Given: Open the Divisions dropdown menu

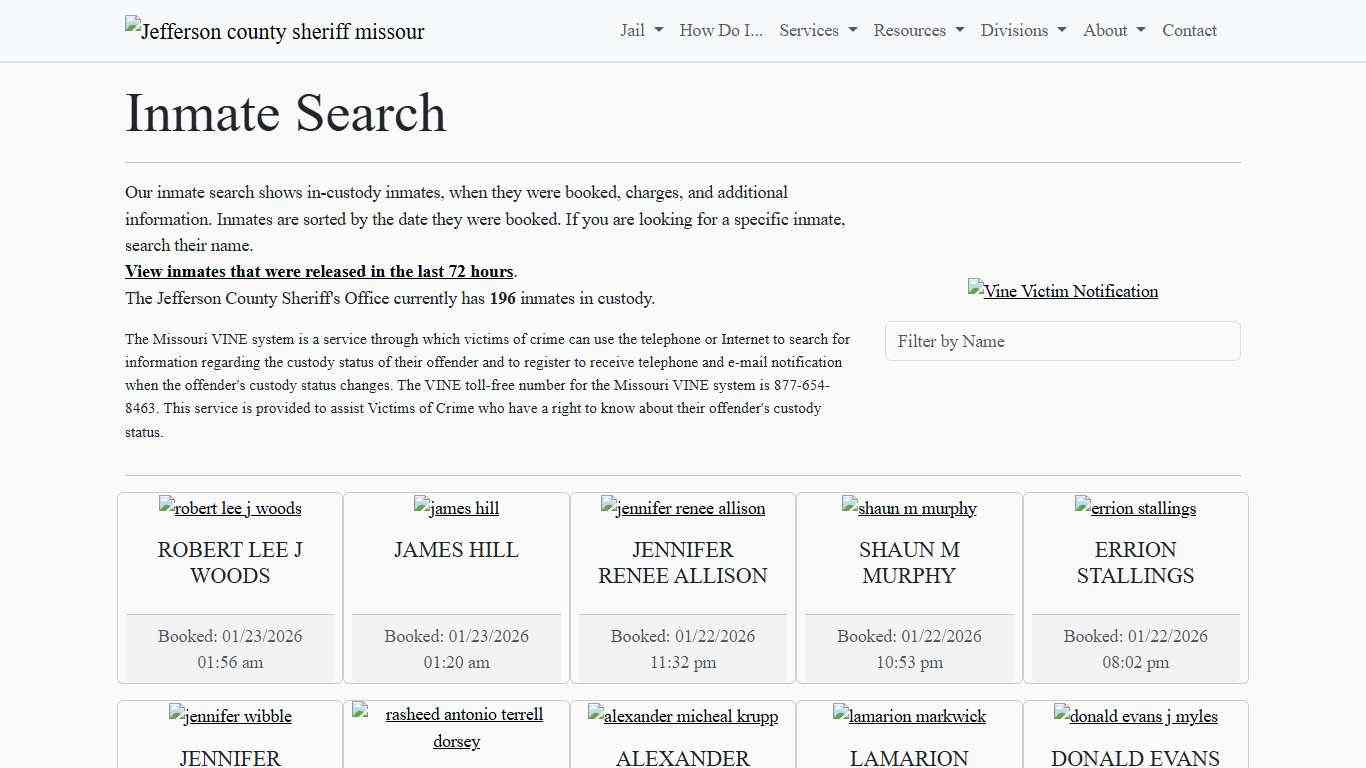Looking at the screenshot, I should [x=1022, y=30].
